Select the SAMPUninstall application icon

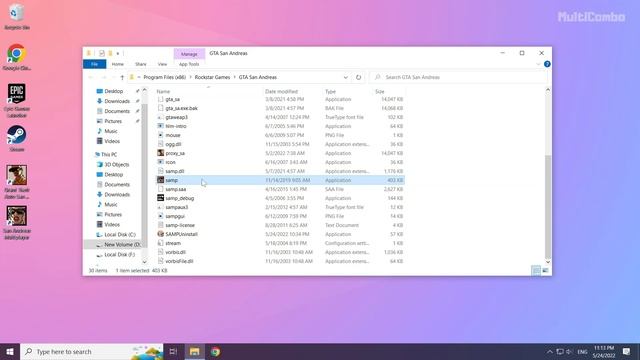point(160,234)
